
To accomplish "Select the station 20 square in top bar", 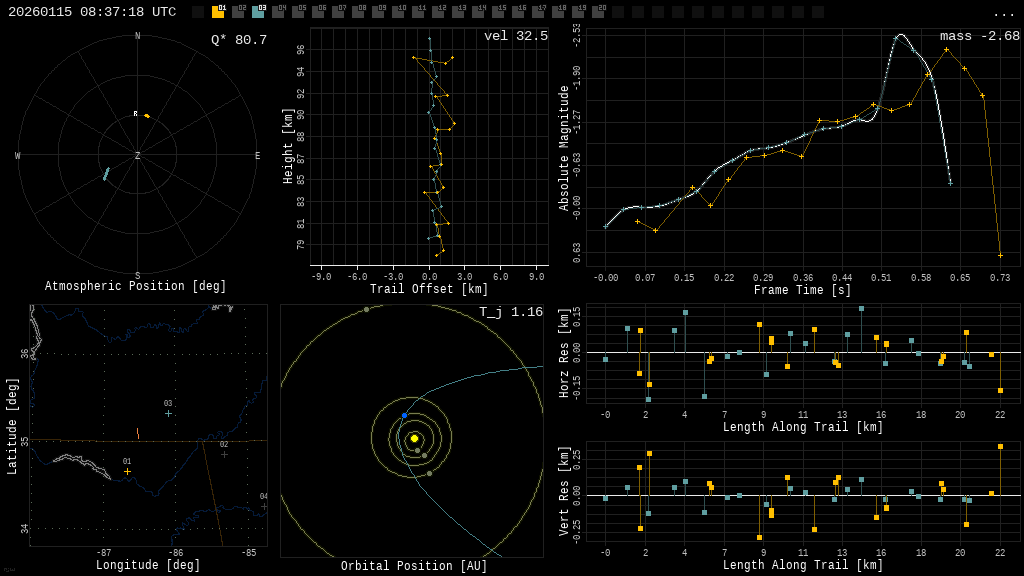I will [x=598, y=12].
